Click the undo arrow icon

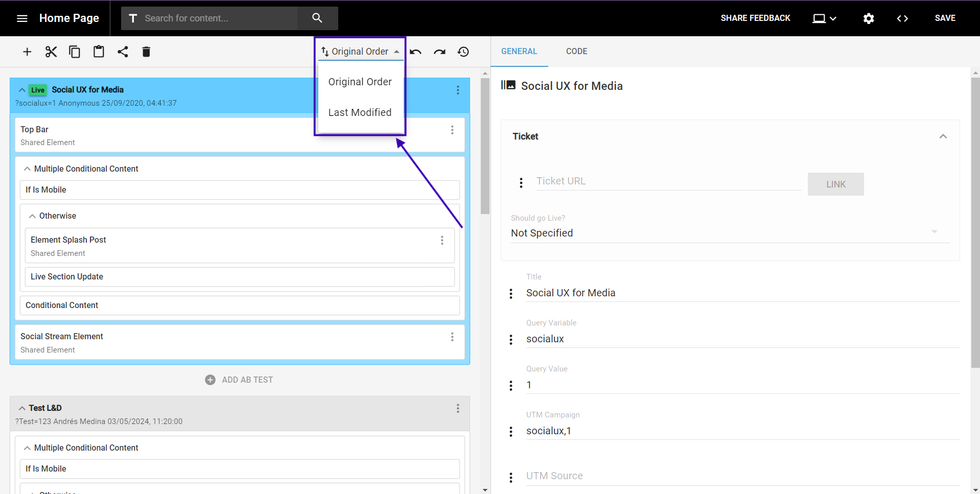click(416, 52)
